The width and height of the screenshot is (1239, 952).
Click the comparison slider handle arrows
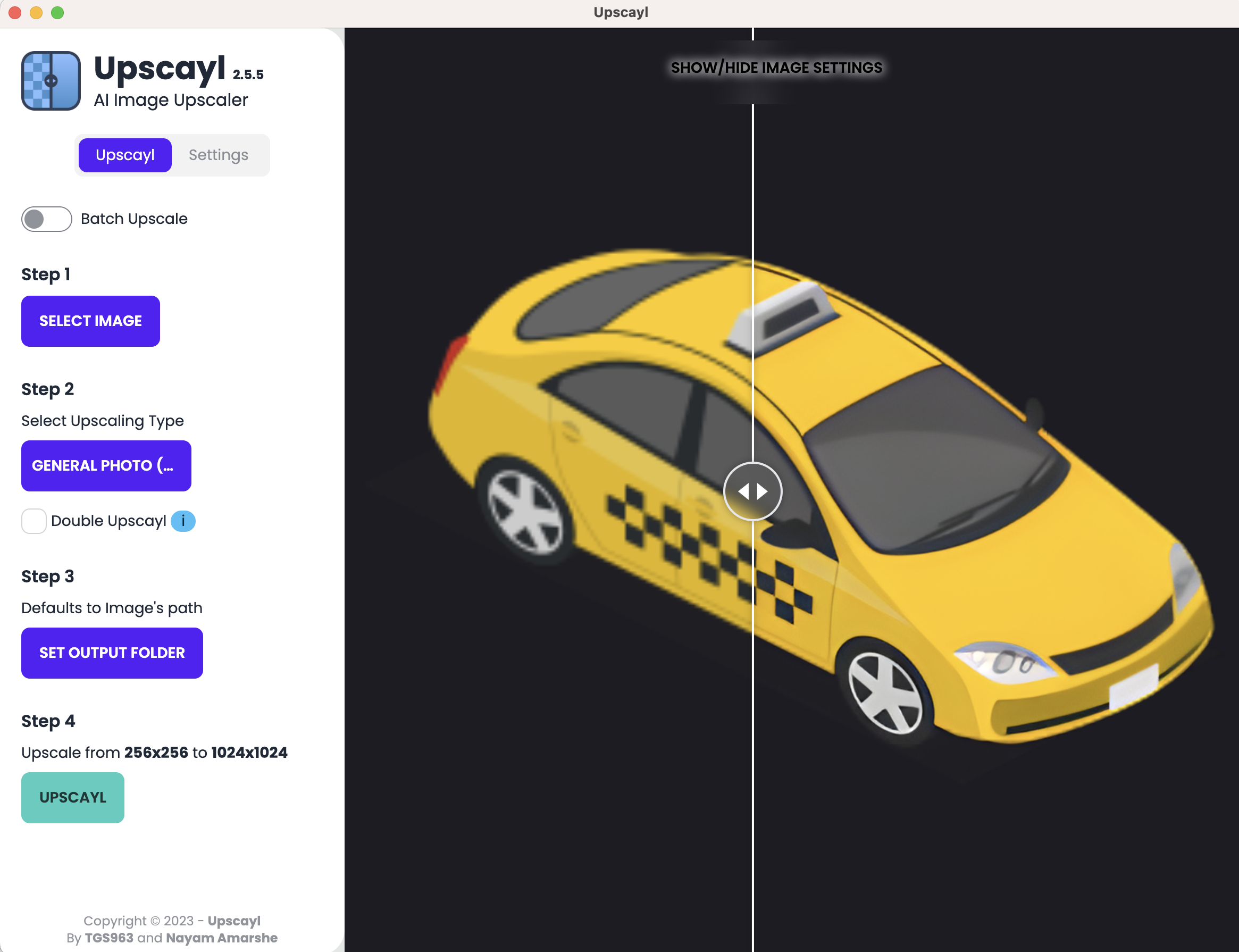coord(752,491)
